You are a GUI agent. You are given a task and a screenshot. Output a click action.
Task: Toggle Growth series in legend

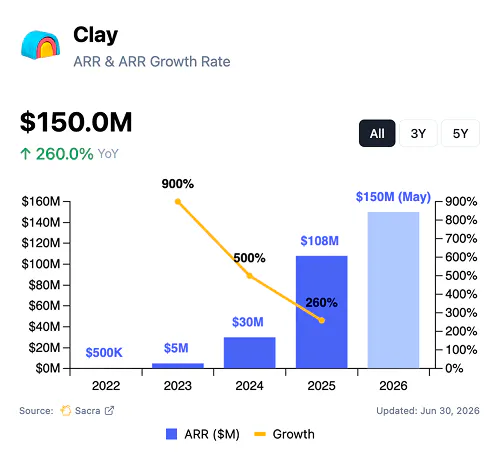[x=284, y=434]
